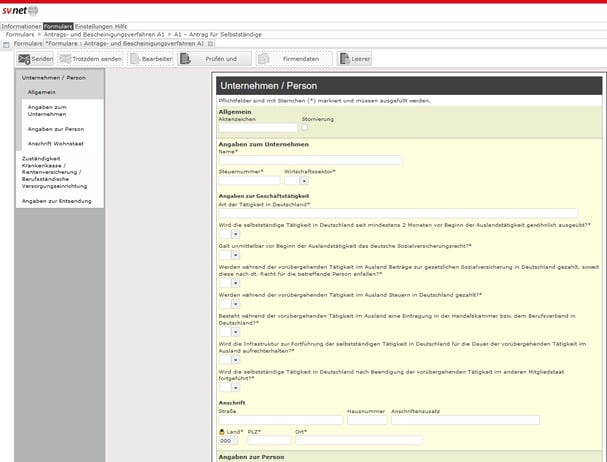Open the Wirtschaftssektor dropdown
607x462 pixels.
303,181
